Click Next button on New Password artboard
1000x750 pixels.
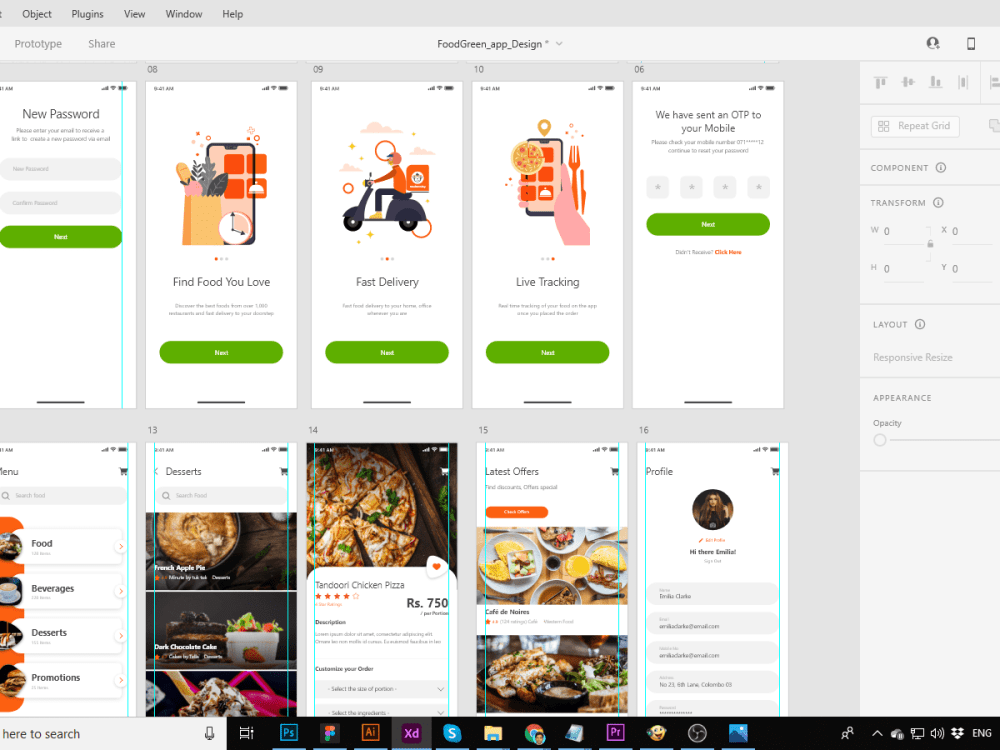pyautogui.click(x=61, y=237)
